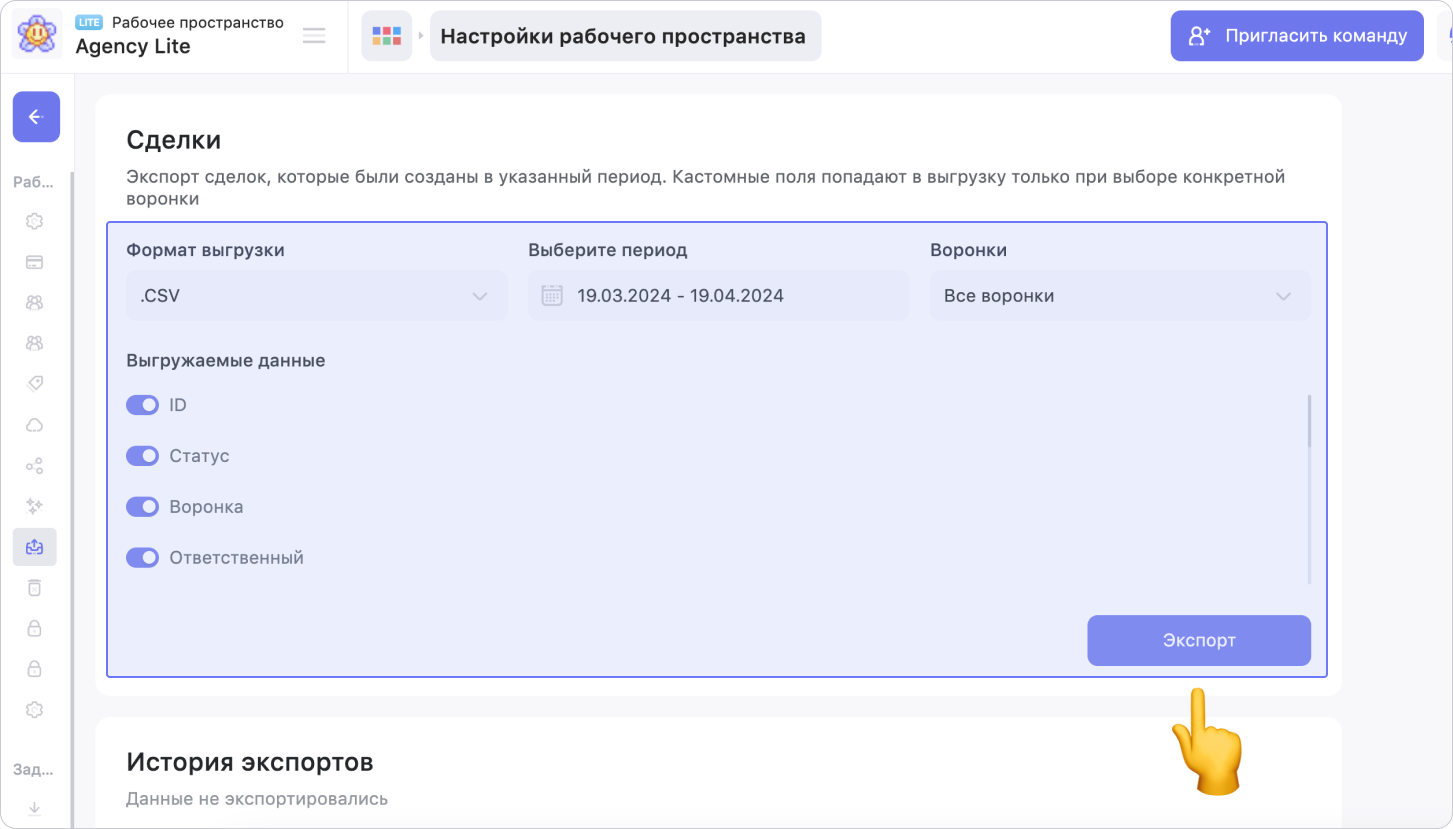Open the period picker calendar icon
Screen dimensions: 1453x829
[552, 296]
